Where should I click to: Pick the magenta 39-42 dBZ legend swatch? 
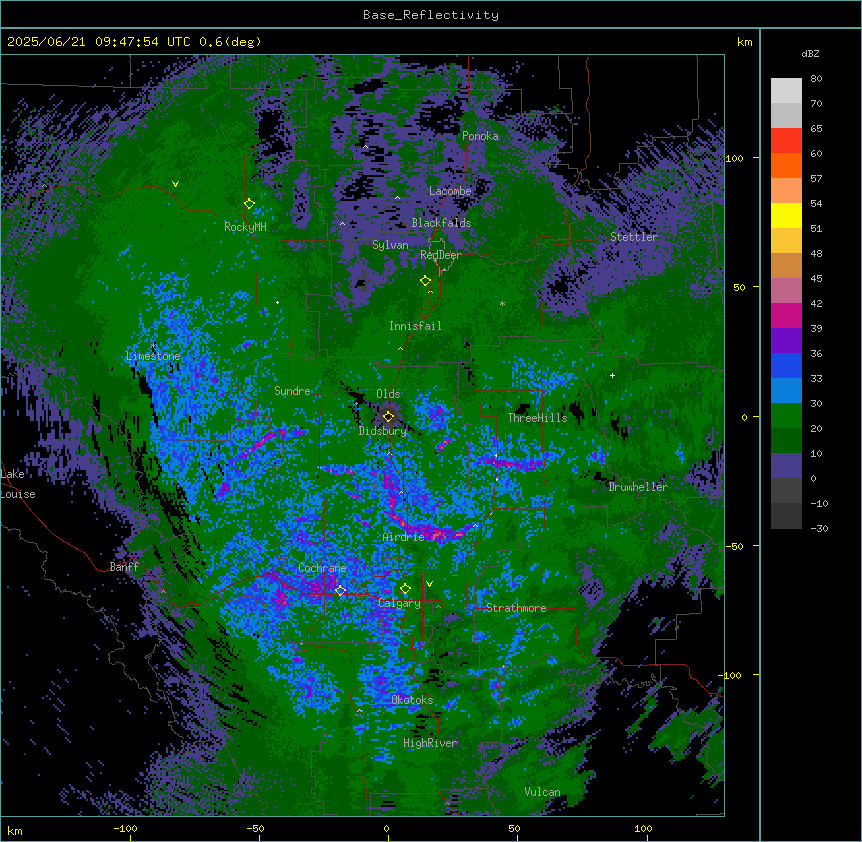pos(786,316)
